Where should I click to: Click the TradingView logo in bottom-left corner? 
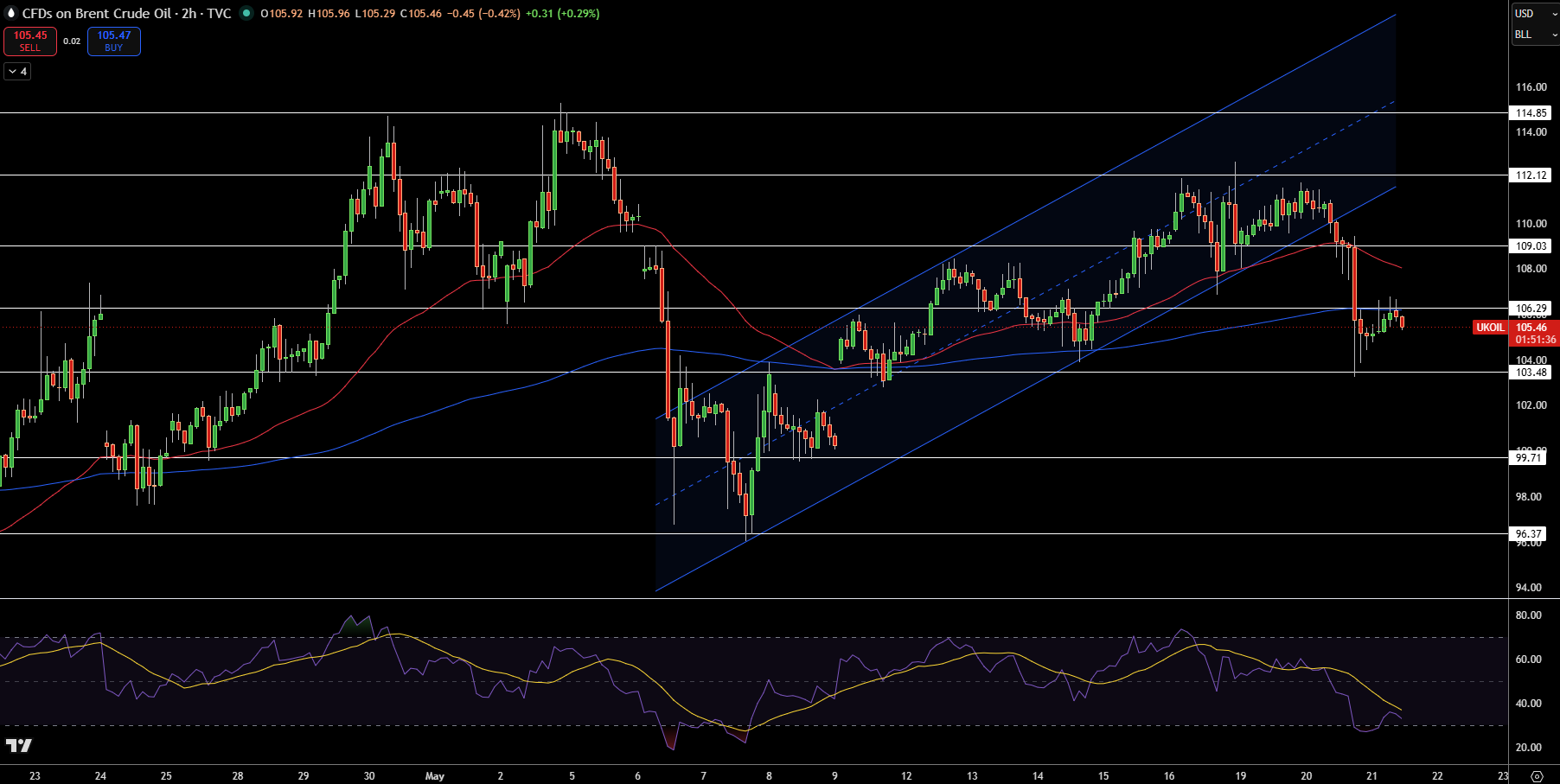[x=19, y=745]
